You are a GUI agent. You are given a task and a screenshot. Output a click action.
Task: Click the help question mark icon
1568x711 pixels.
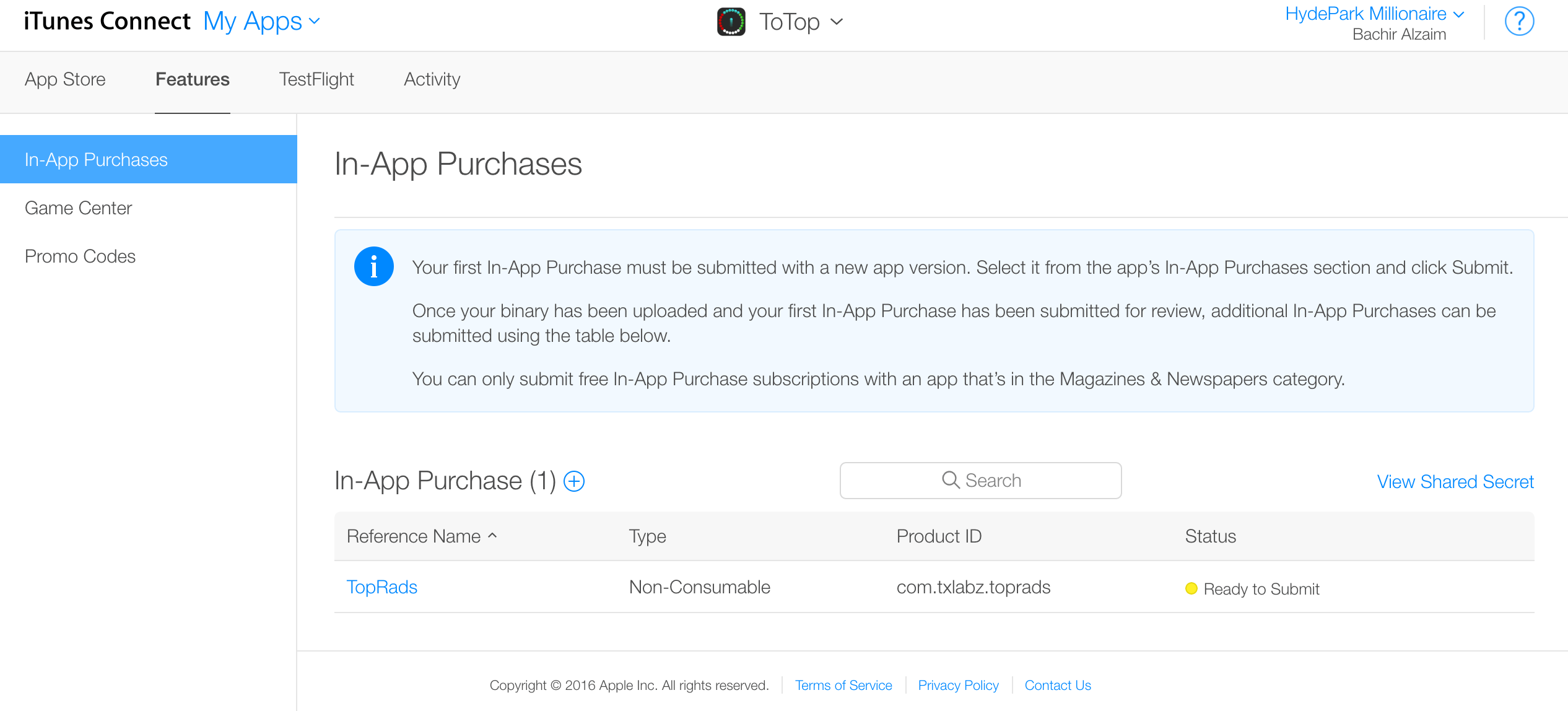coord(1519,22)
